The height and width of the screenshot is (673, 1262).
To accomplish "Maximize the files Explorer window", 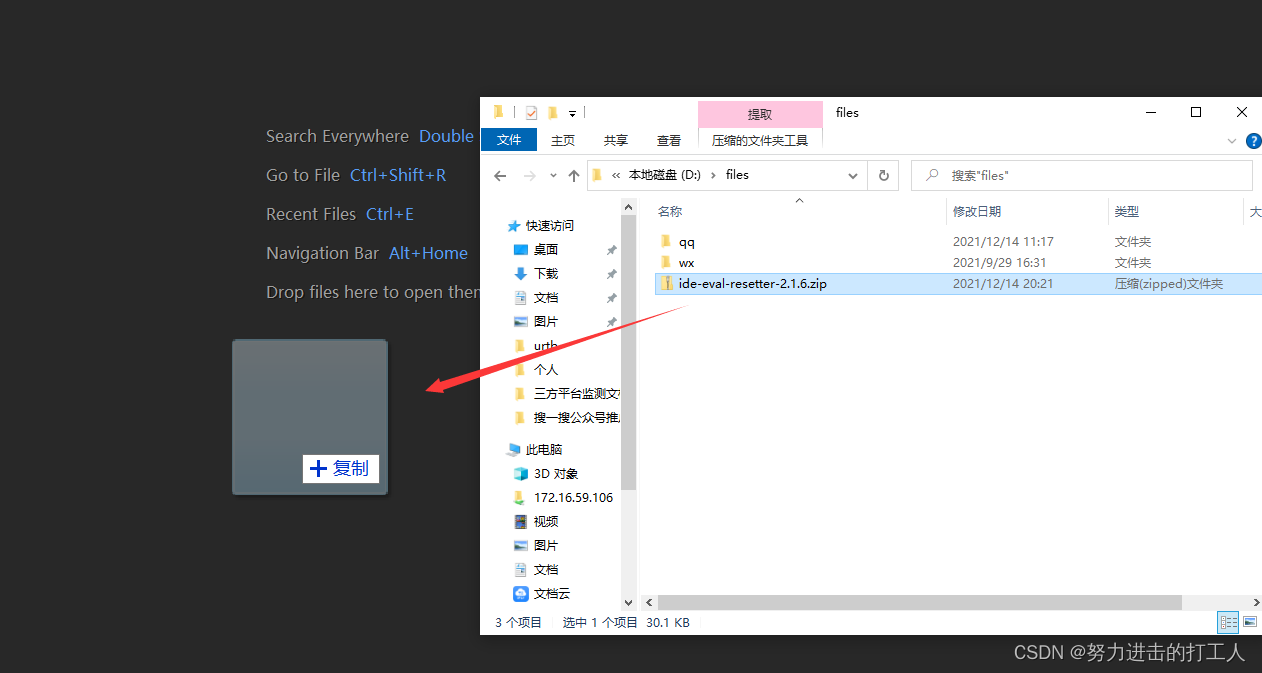I will pyautogui.click(x=1196, y=112).
